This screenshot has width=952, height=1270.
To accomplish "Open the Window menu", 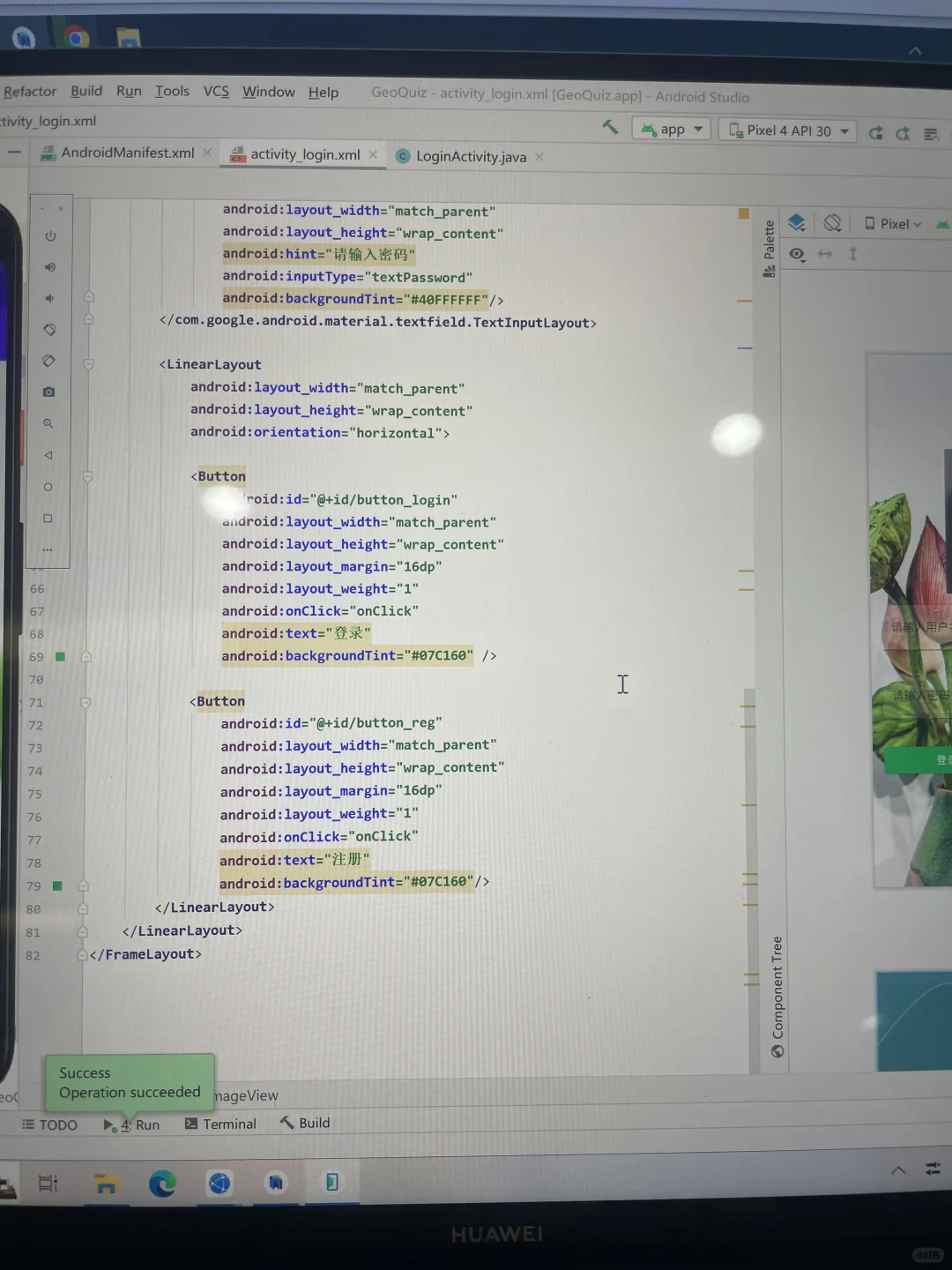I will 269,92.
